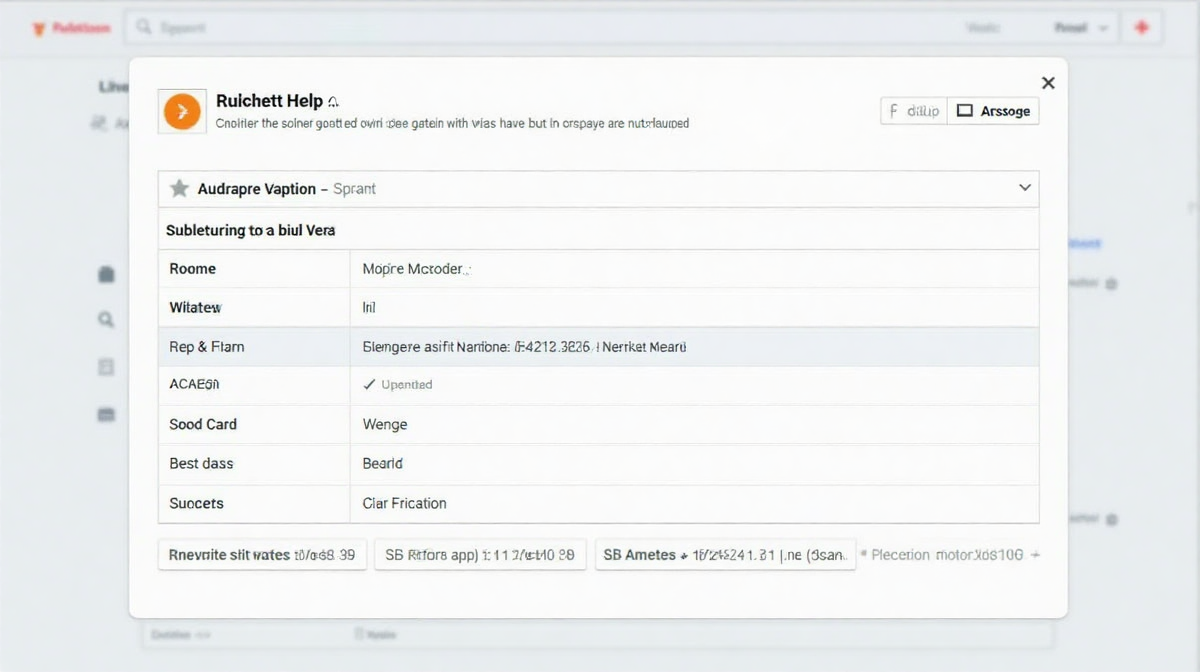Viewport: 1200px width, 672px height.
Task: Click the blurred search magnifier in left sidebar
Action: [106, 320]
